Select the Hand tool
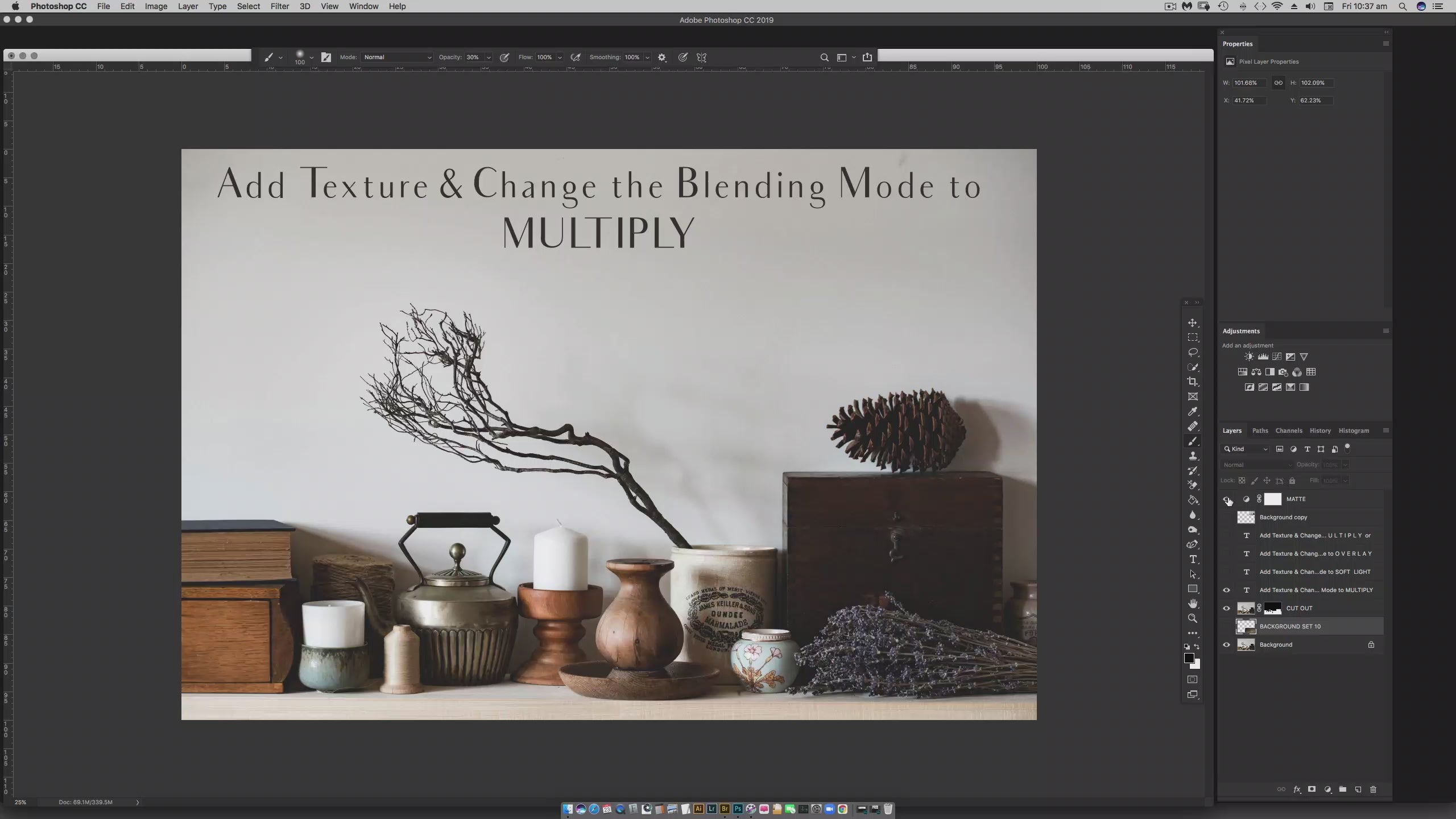Screen dimensions: 1456x819 pos(1193,603)
